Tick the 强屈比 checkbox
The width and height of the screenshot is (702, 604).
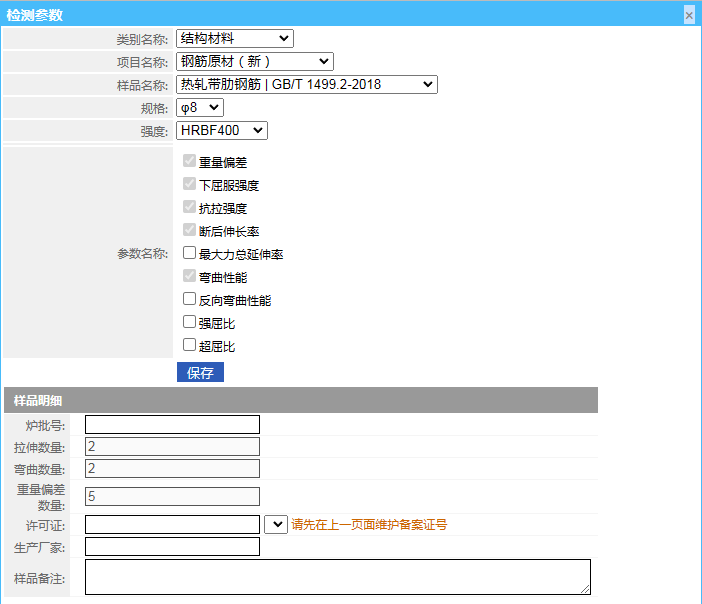click(x=189, y=322)
